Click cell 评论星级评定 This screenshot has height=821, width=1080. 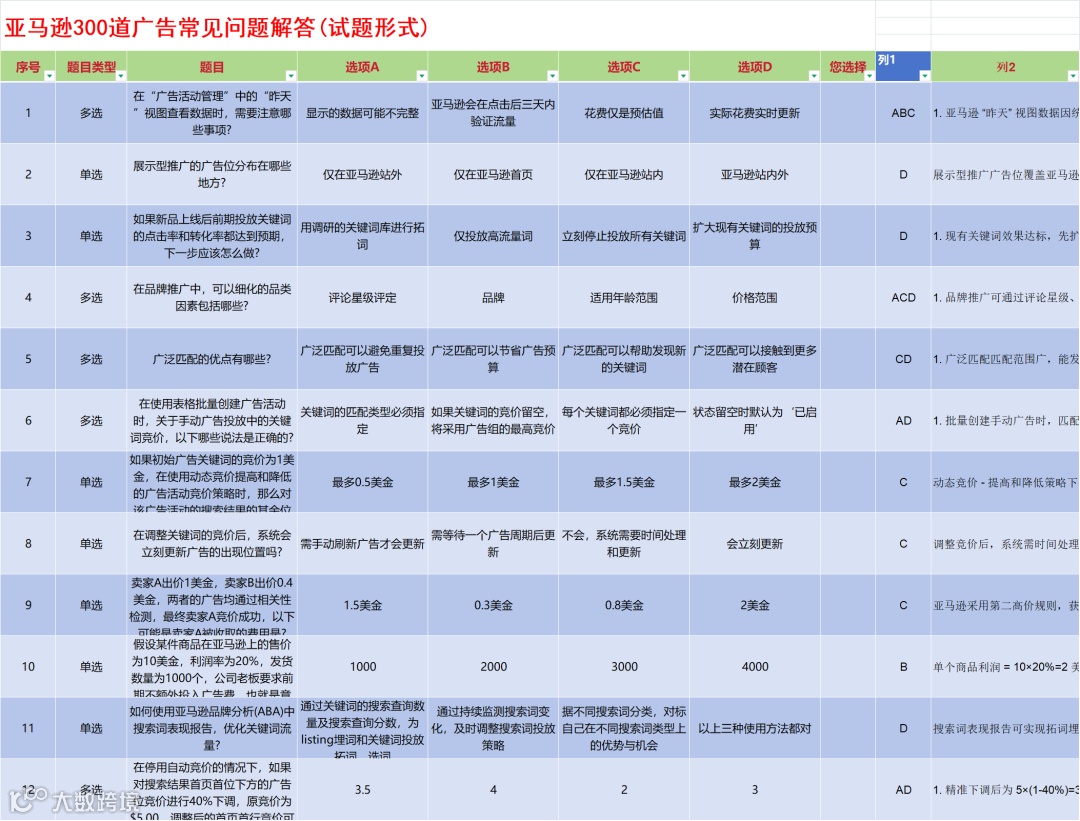point(362,298)
